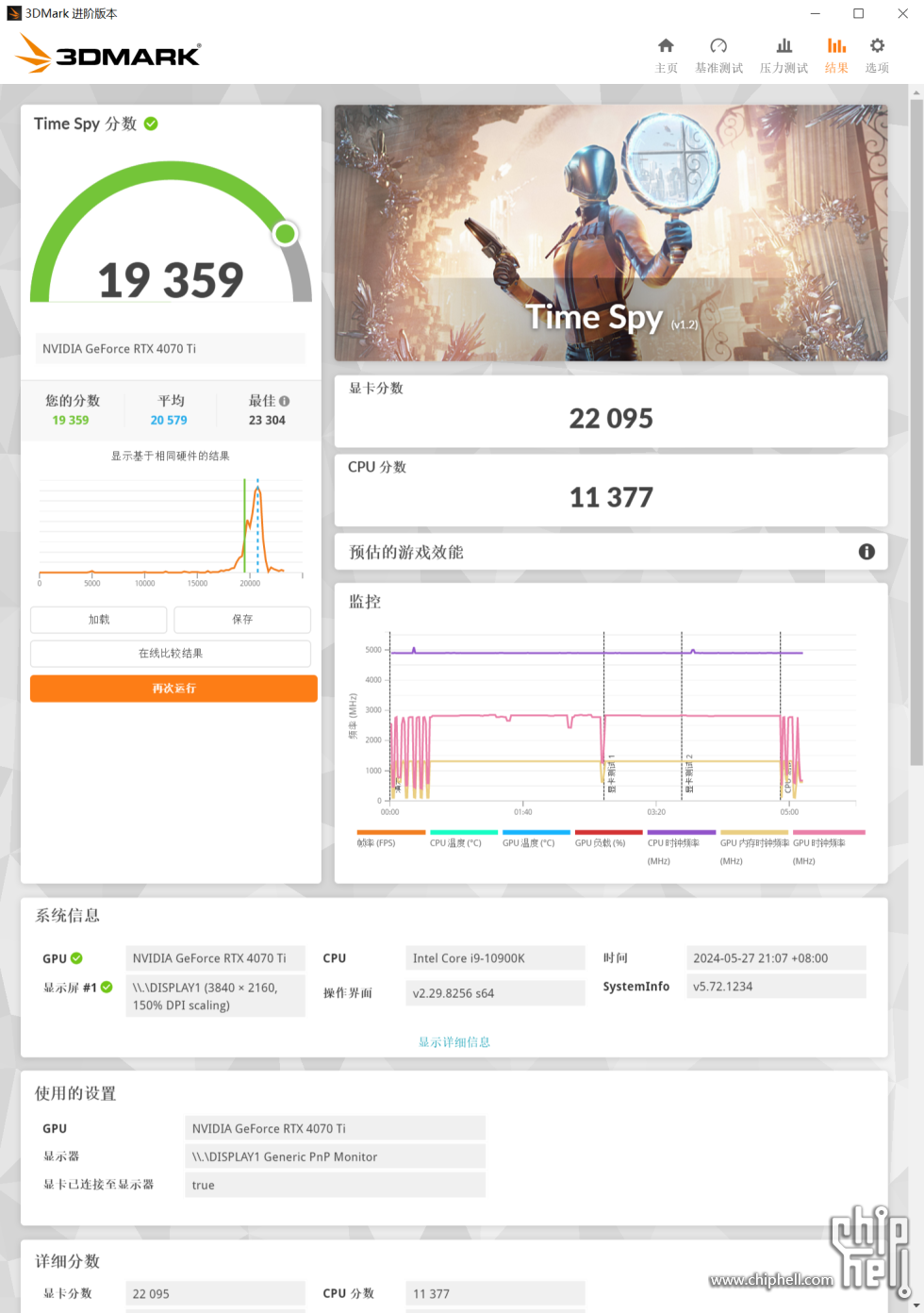
Task: Click the 详细分数 显卡分数 22 095 field
Action: pyautogui.click(x=215, y=1294)
